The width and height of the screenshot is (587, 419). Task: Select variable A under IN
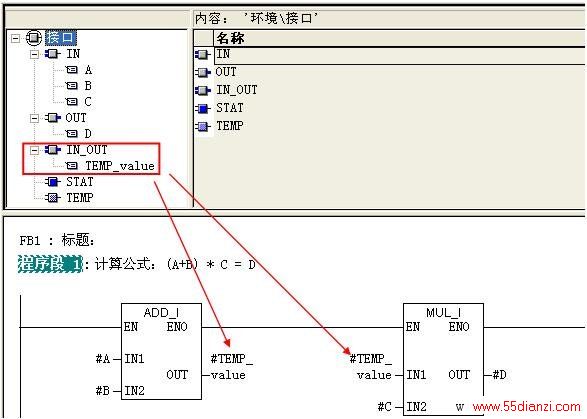[x=88, y=70]
